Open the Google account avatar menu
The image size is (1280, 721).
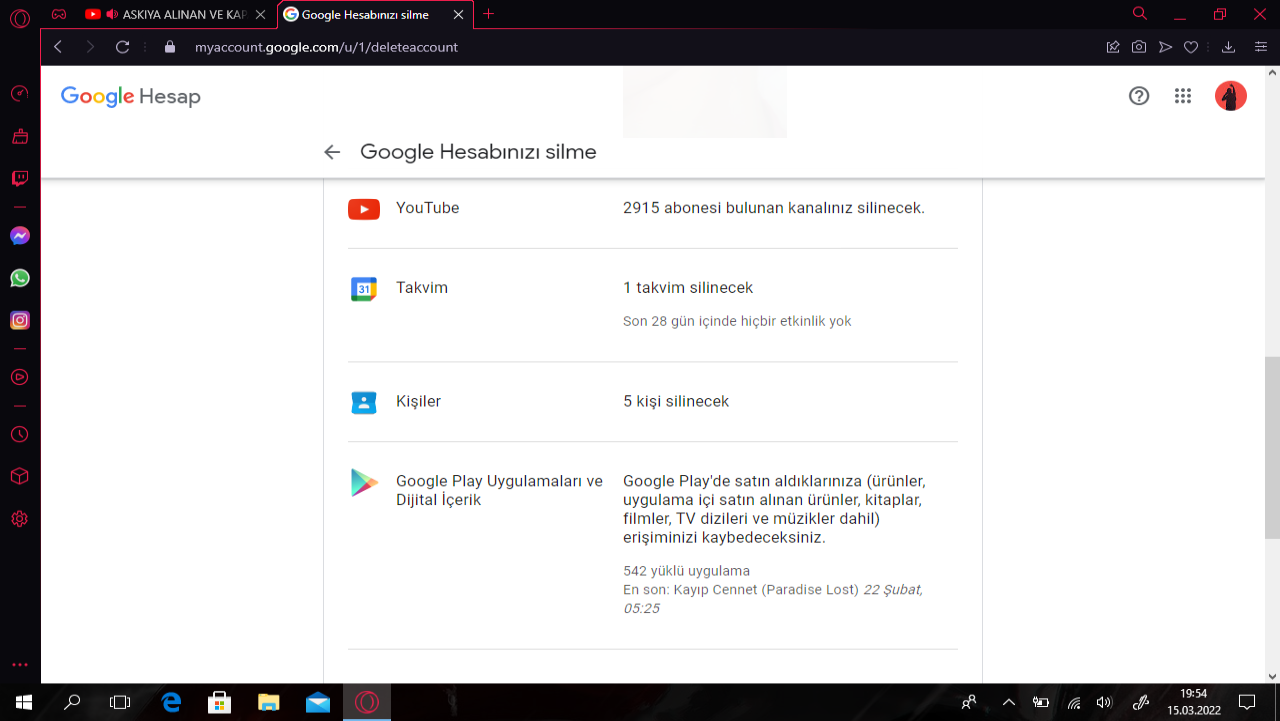[1231, 96]
